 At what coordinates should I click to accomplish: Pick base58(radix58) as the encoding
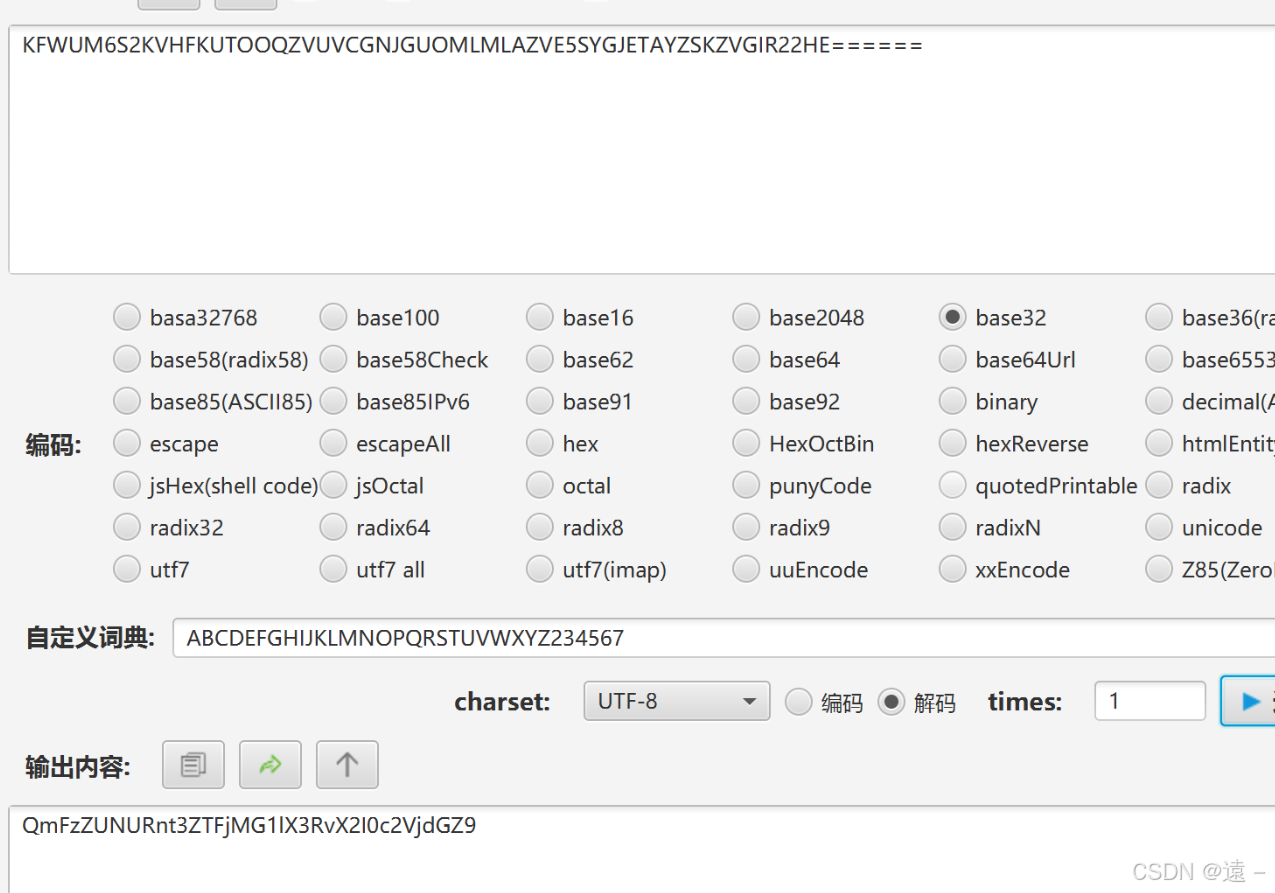[x=127, y=359]
